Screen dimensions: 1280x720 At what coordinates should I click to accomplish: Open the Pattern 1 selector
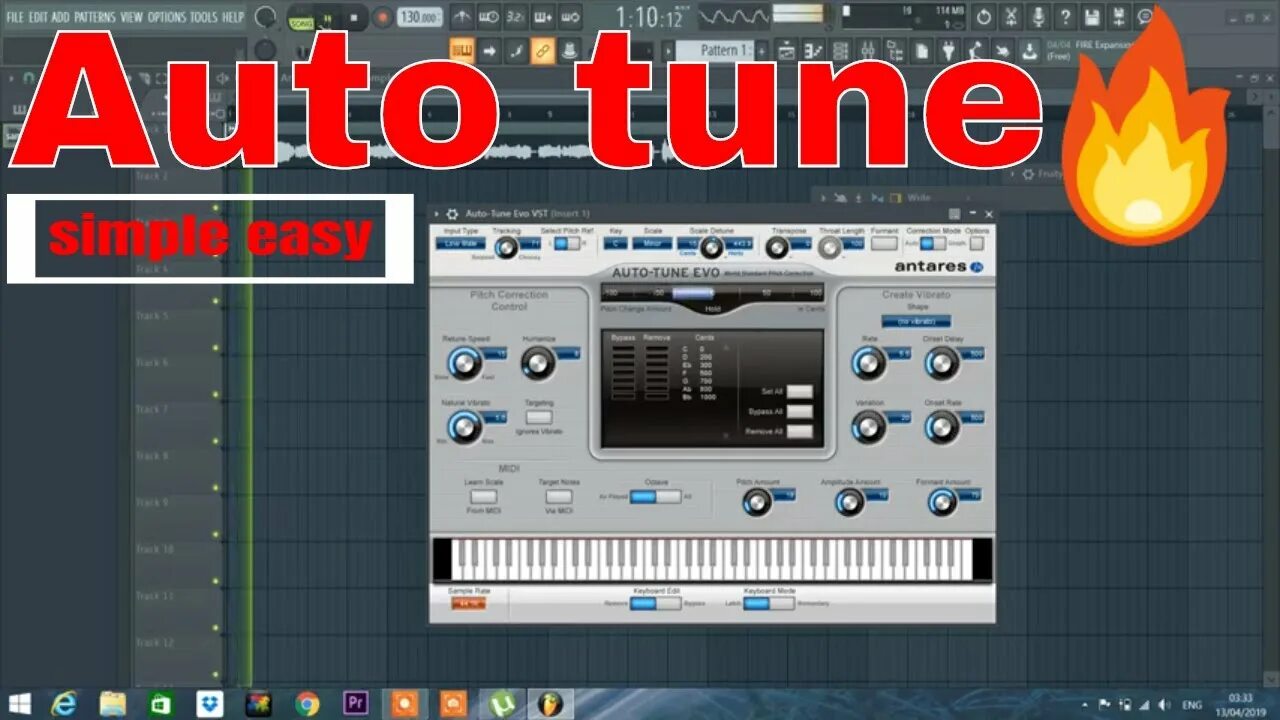[713, 50]
